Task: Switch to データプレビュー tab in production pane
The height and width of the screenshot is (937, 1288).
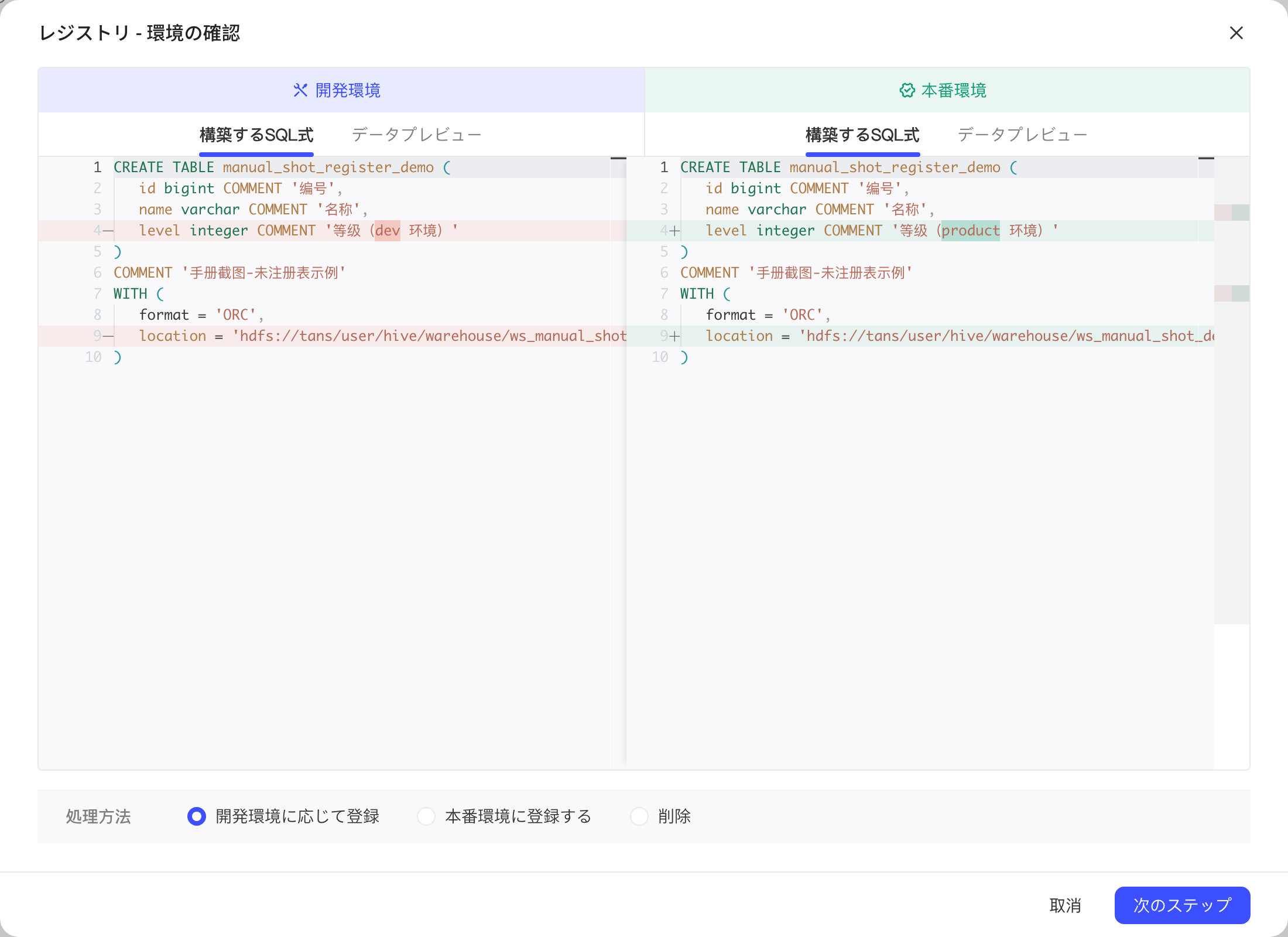Action: (x=1022, y=135)
